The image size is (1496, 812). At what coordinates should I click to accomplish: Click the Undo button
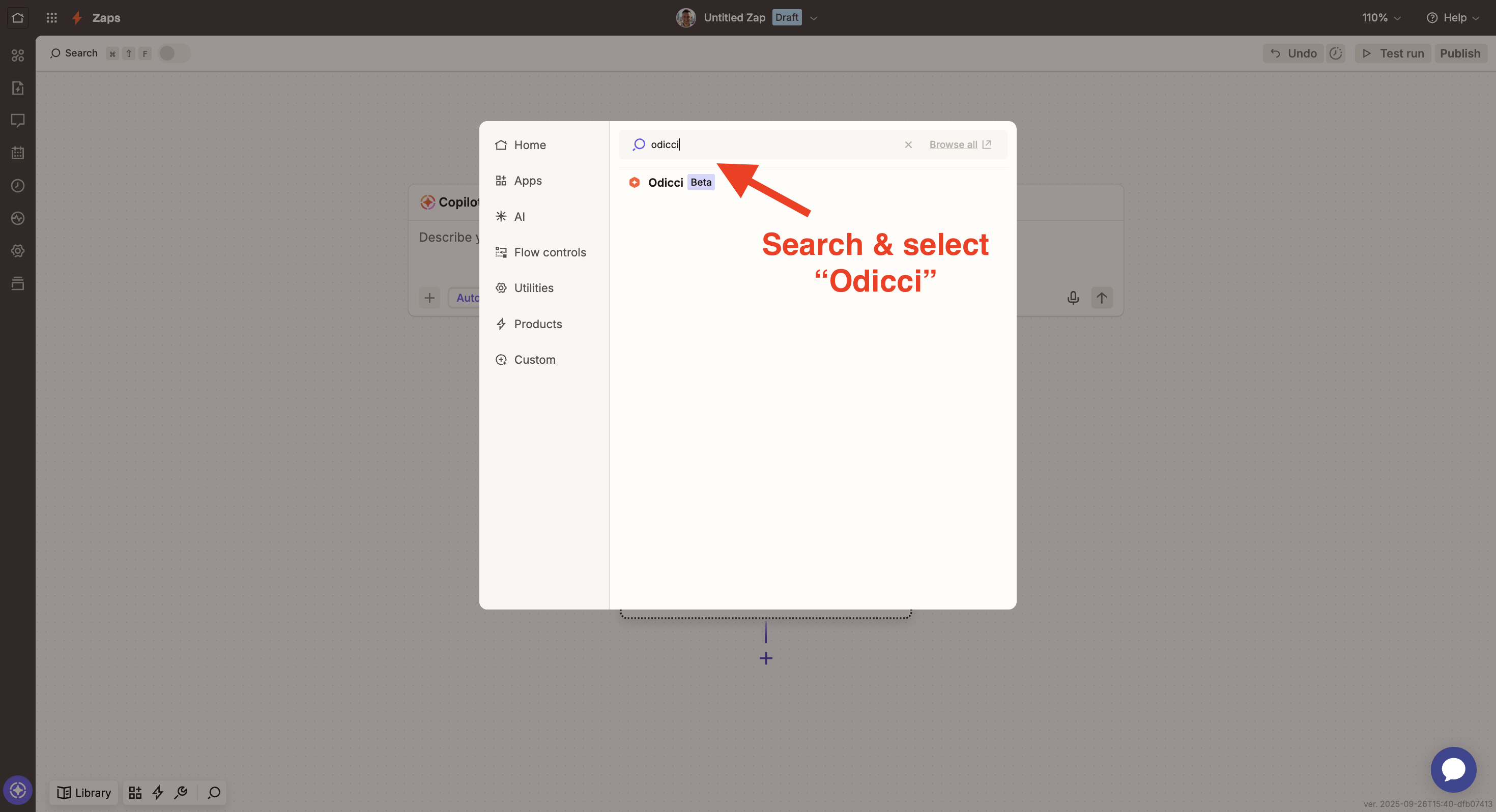click(x=1293, y=53)
